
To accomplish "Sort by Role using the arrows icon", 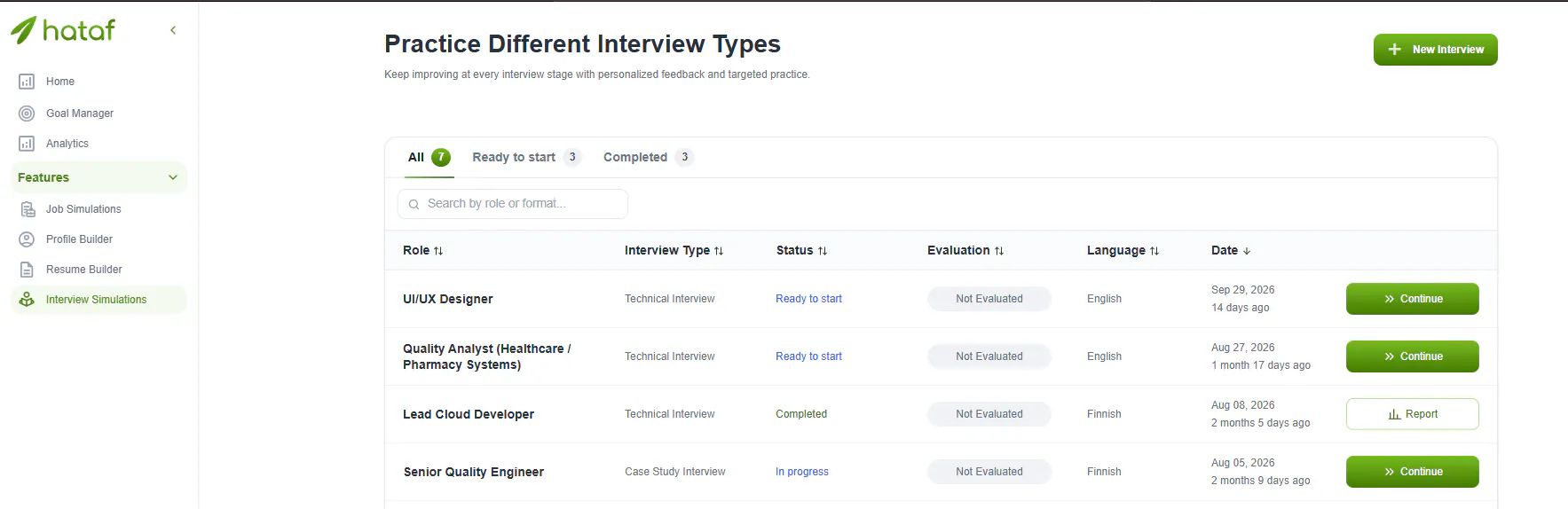I will tap(438, 251).
